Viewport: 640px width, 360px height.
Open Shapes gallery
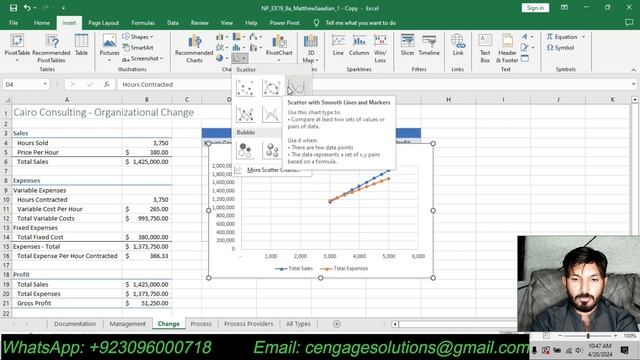point(138,37)
